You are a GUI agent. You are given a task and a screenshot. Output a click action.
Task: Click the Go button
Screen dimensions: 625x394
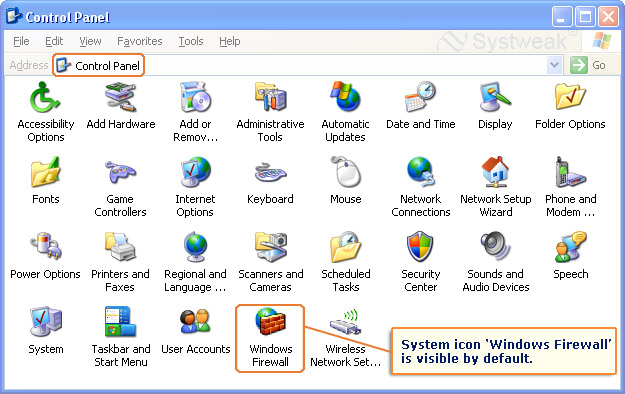588,65
